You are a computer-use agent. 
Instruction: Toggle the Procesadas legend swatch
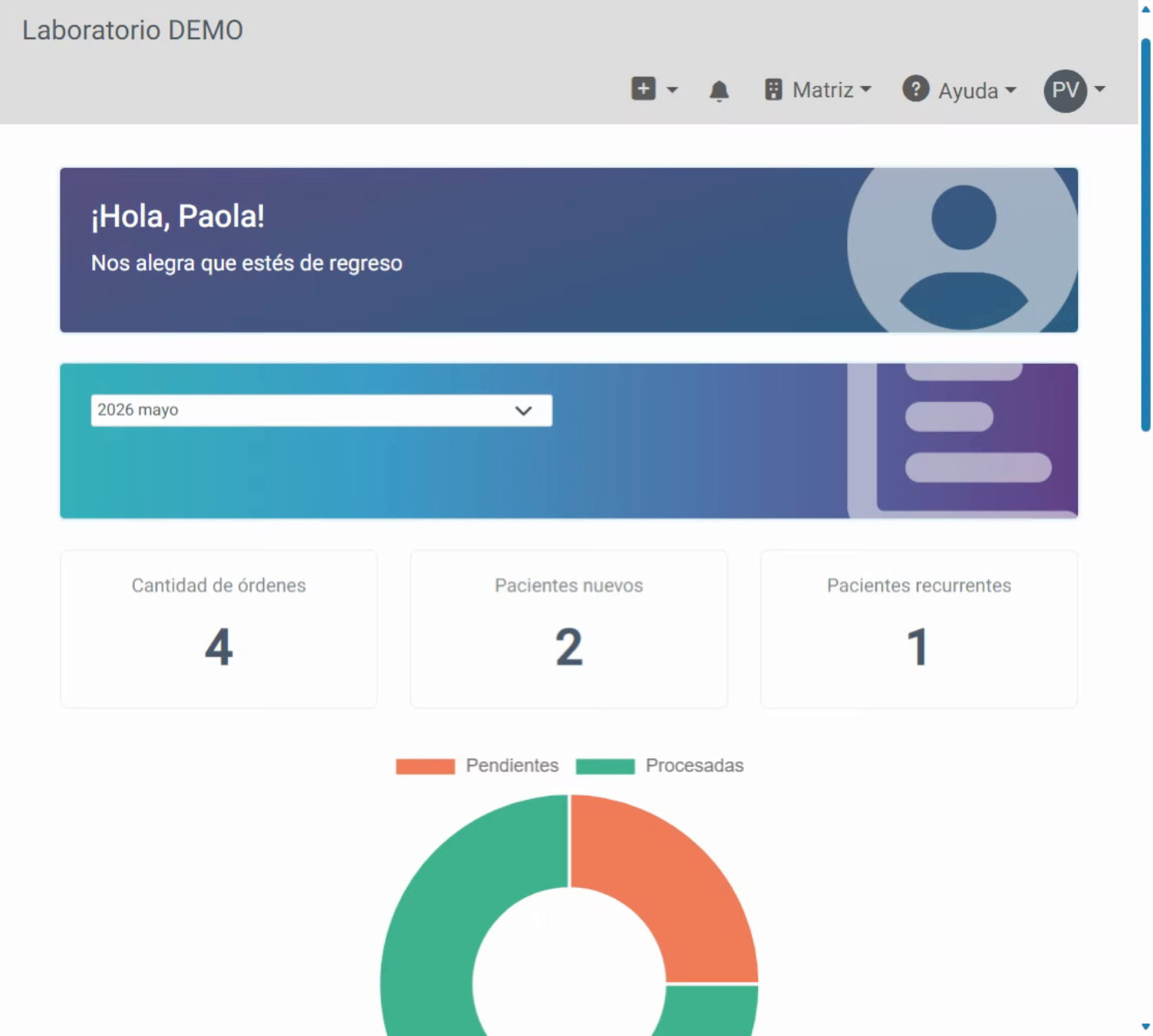click(x=605, y=766)
